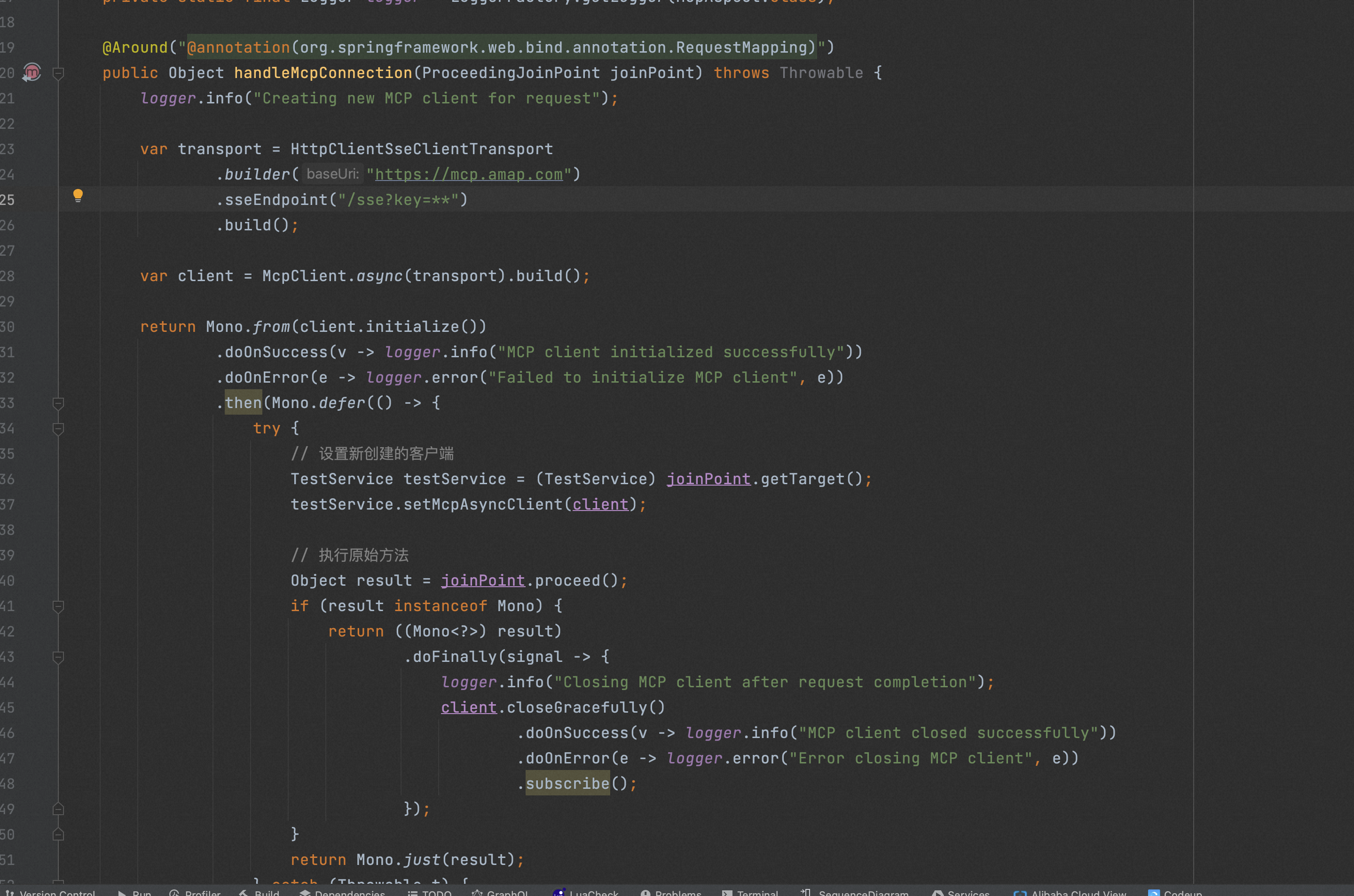
Task: Open the https://mcp.amap.com URL link
Action: click(x=468, y=174)
